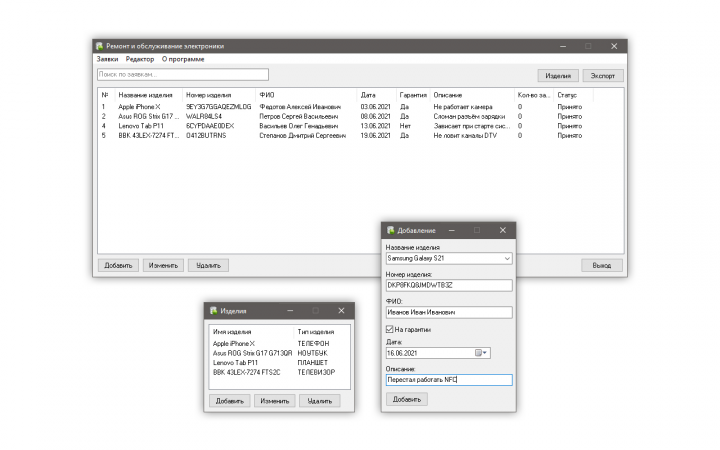
Task: Open the Изделия button in main window
Action: 558,76
